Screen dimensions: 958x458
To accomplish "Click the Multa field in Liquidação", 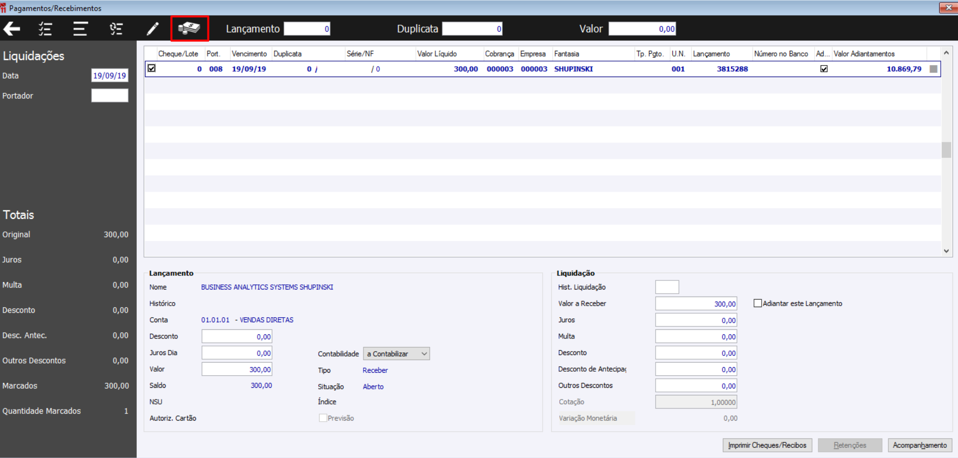I will click(x=696, y=336).
